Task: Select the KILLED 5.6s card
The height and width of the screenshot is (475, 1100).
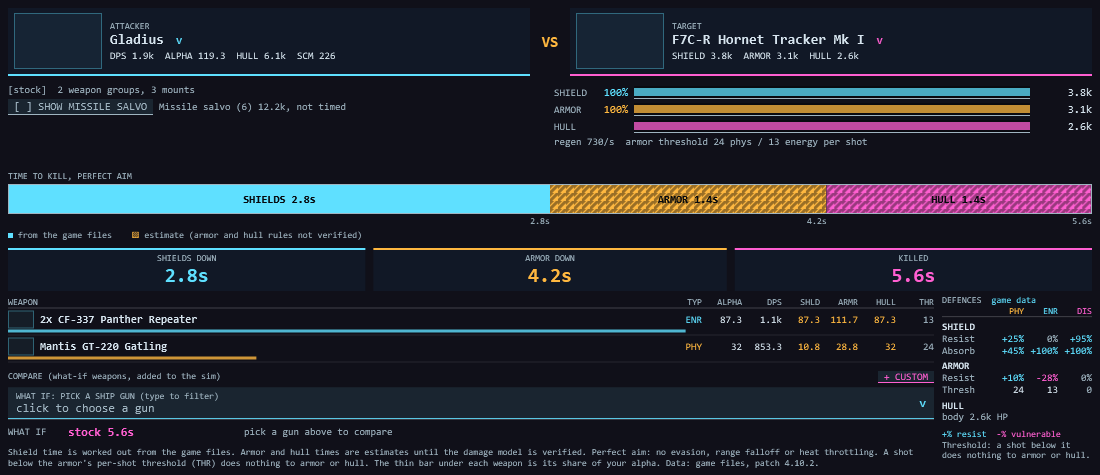Action: click(x=913, y=270)
